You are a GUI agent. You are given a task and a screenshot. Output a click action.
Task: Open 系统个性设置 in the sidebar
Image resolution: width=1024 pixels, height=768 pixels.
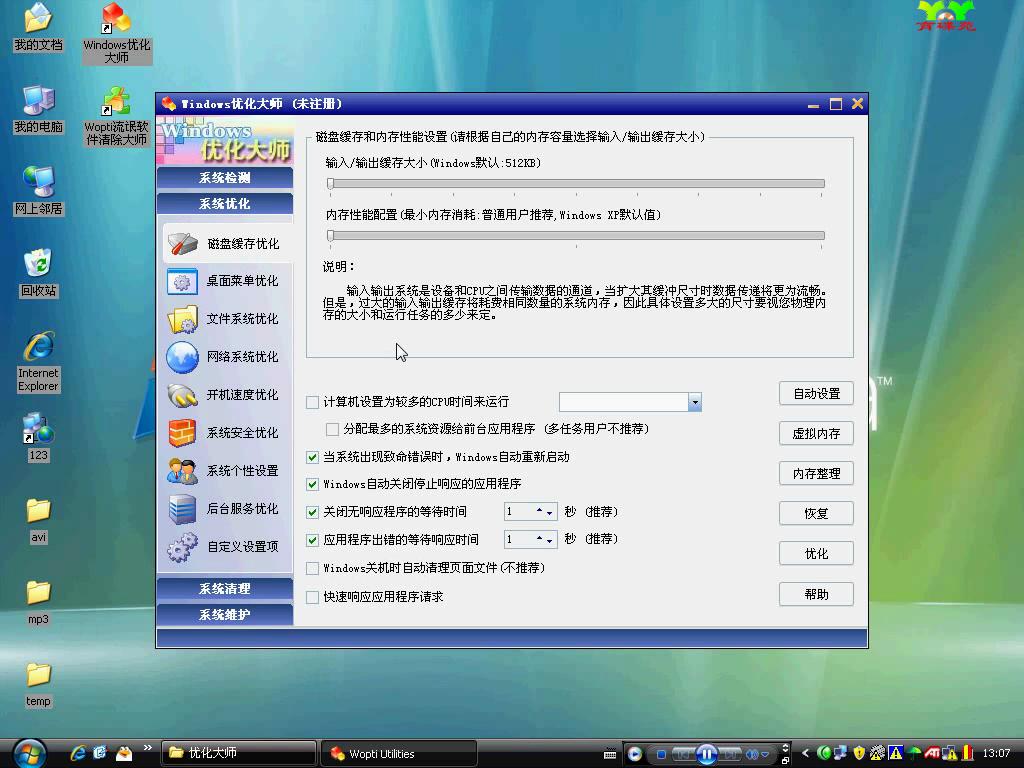pyautogui.click(x=223, y=470)
